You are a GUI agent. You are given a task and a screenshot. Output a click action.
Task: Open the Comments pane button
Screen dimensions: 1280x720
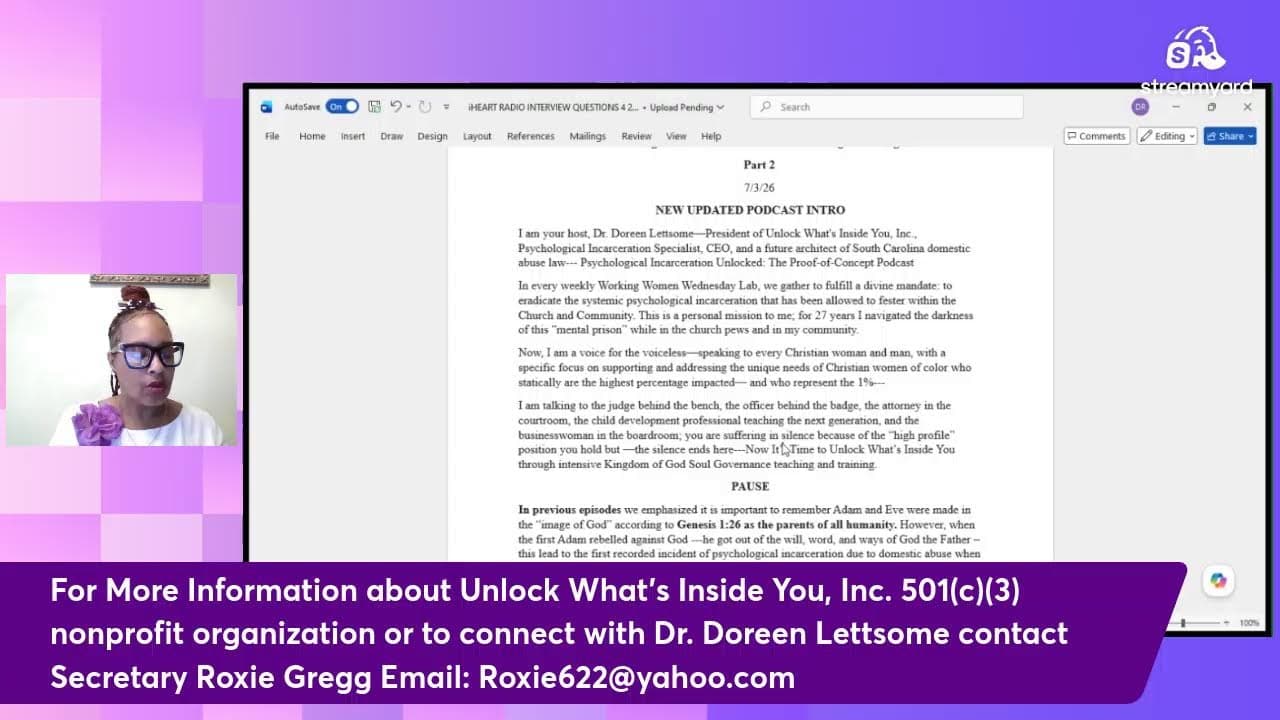coord(1096,136)
